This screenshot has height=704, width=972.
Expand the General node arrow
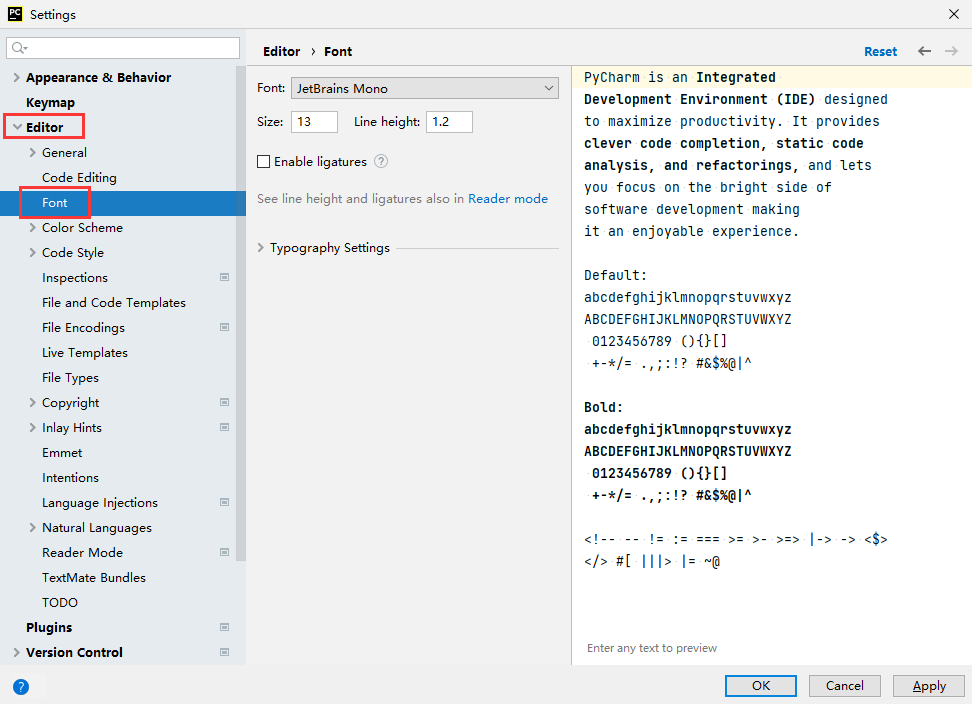[x=32, y=152]
